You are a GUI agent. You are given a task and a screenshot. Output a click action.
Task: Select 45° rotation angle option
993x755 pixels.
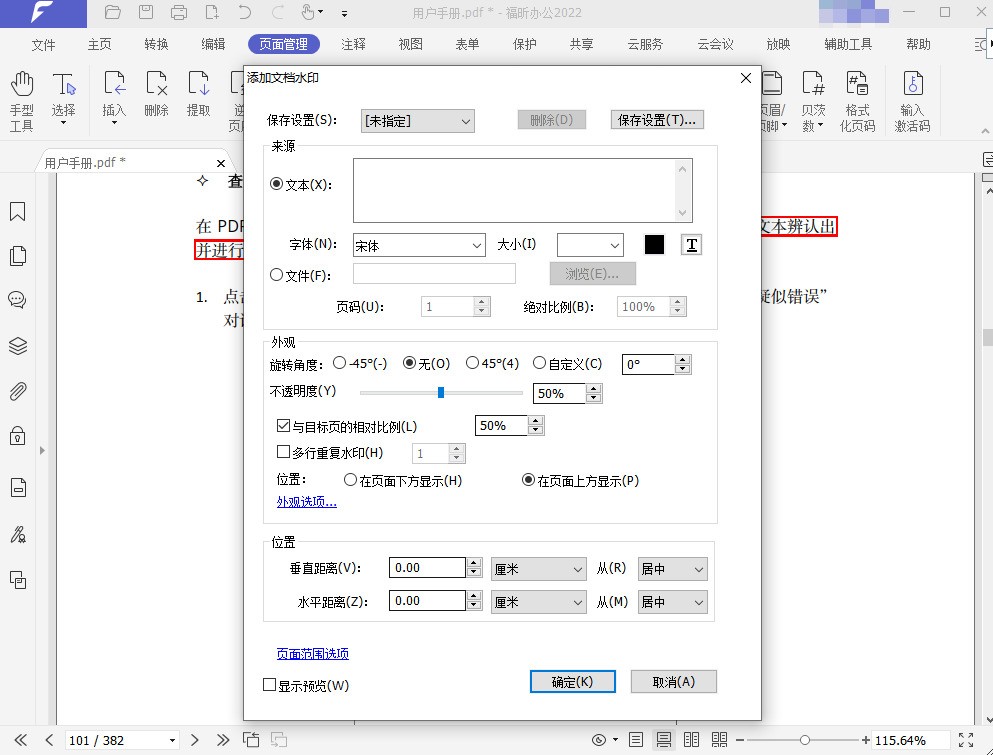click(472, 363)
